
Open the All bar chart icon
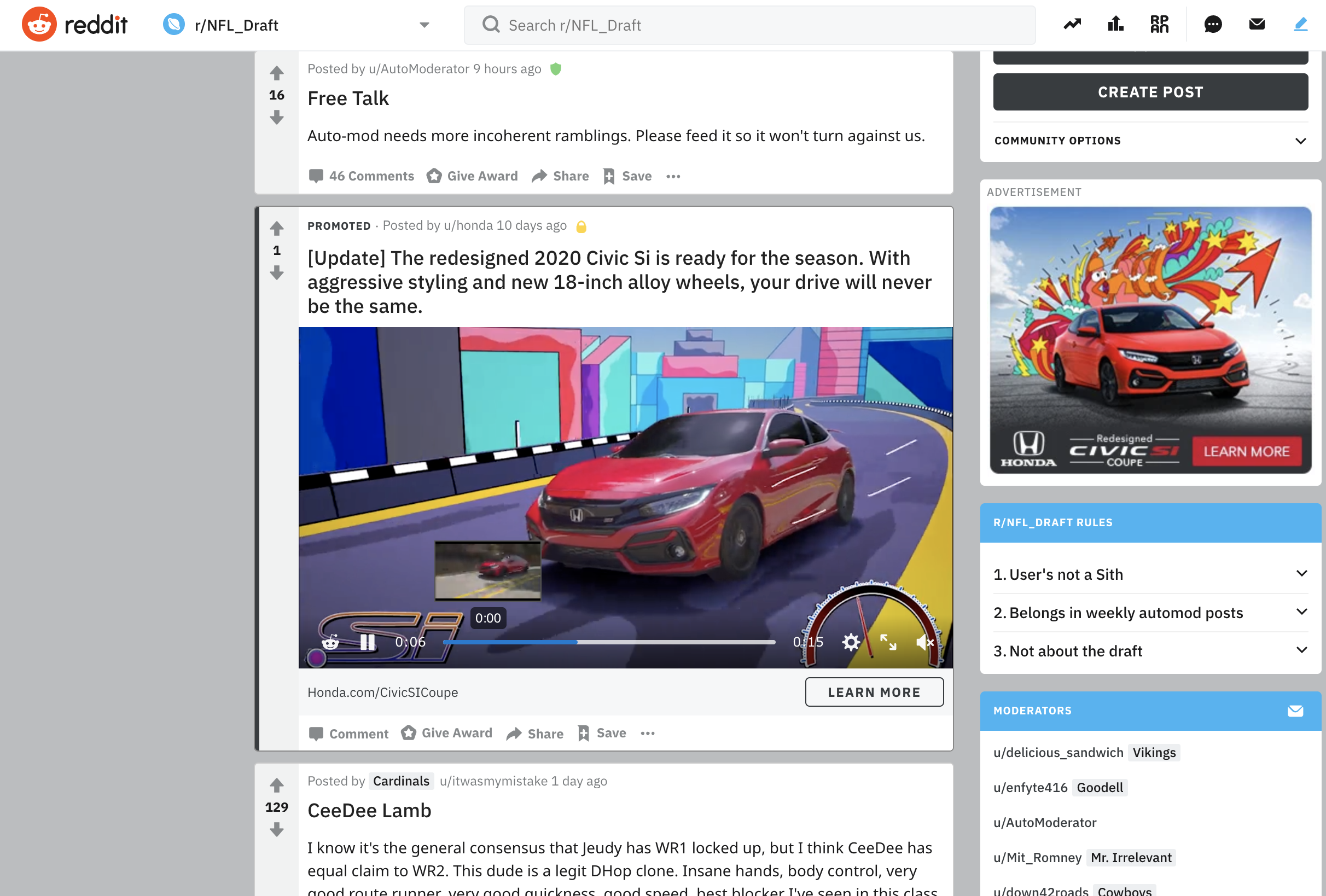click(1115, 25)
